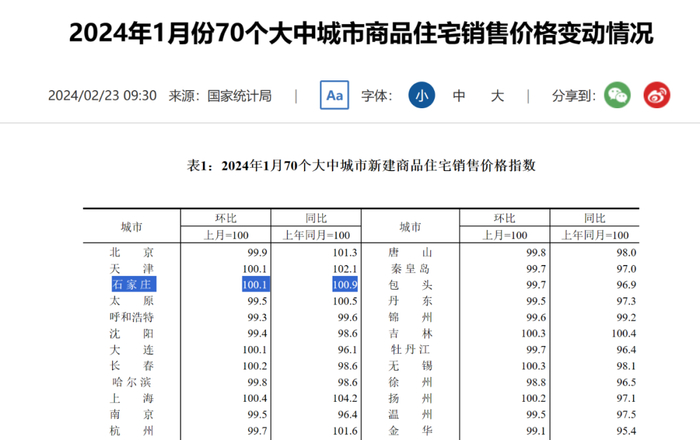Click the 上海 city row label
Image resolution: width=700 pixels, height=440 pixels.
click(132, 398)
